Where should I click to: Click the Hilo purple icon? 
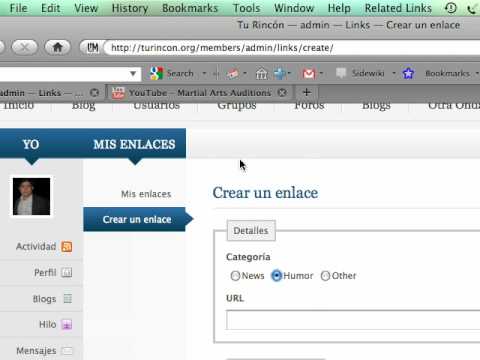[67, 324]
